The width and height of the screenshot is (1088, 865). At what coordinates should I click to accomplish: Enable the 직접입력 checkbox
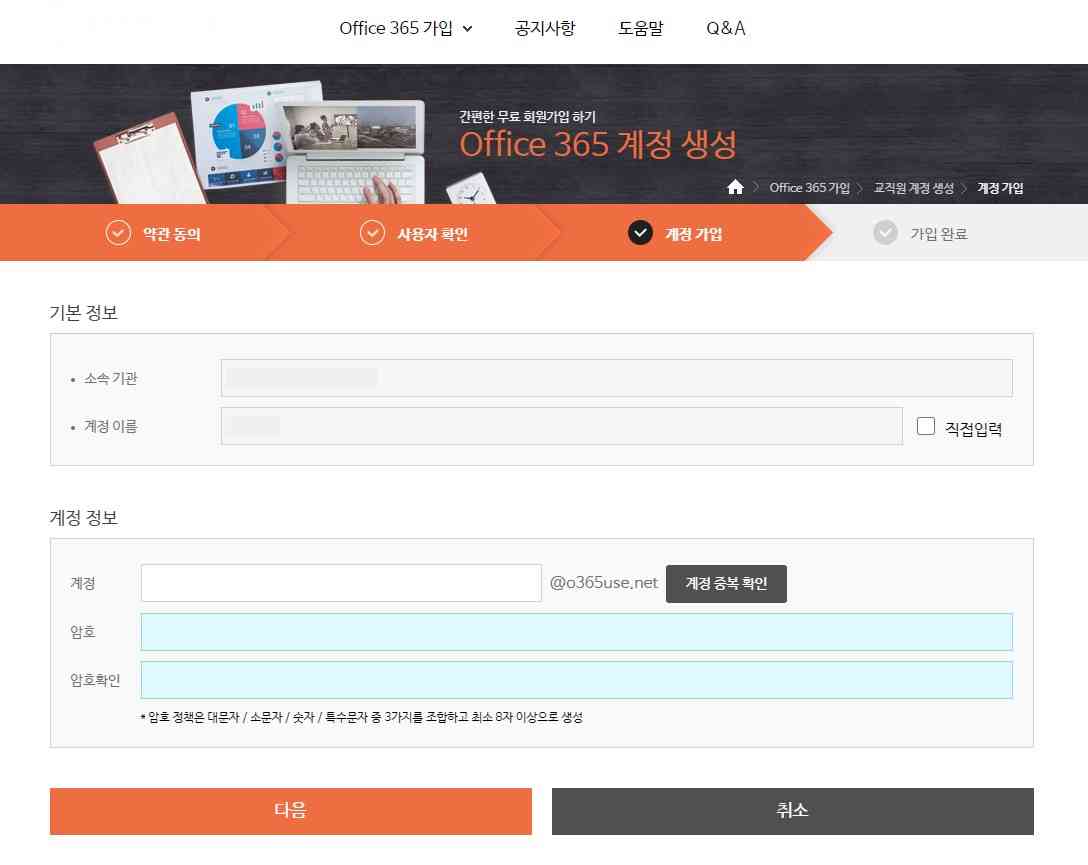[926, 426]
